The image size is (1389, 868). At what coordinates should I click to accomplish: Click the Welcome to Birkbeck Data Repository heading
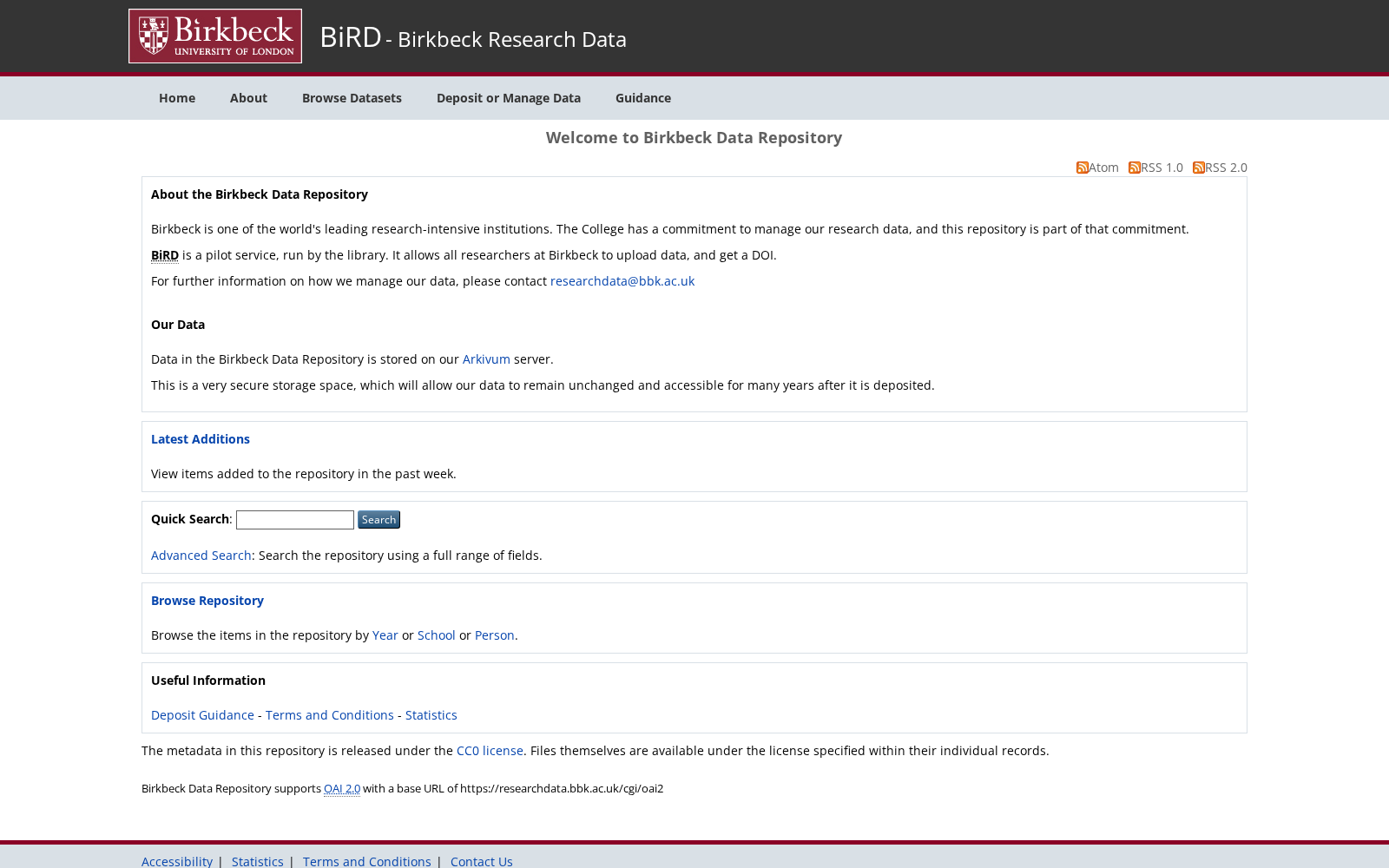(x=694, y=137)
